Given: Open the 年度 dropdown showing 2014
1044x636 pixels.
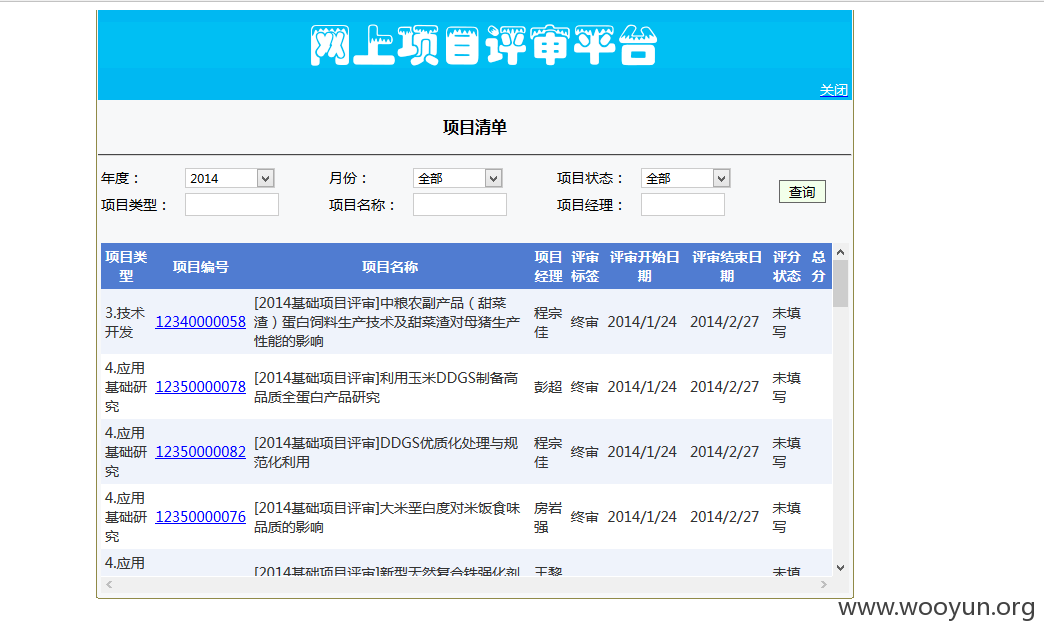Looking at the screenshot, I should [230, 178].
